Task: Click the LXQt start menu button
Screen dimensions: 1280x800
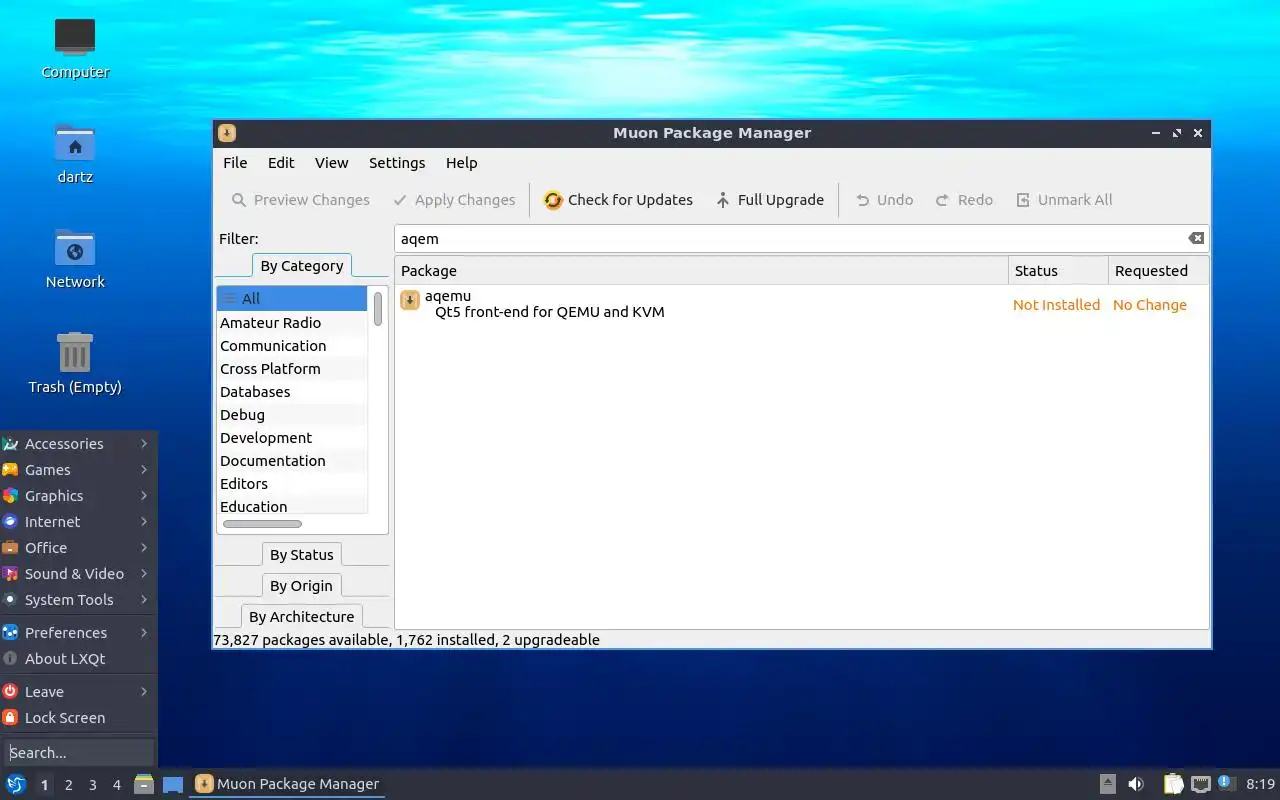Action: [x=16, y=784]
